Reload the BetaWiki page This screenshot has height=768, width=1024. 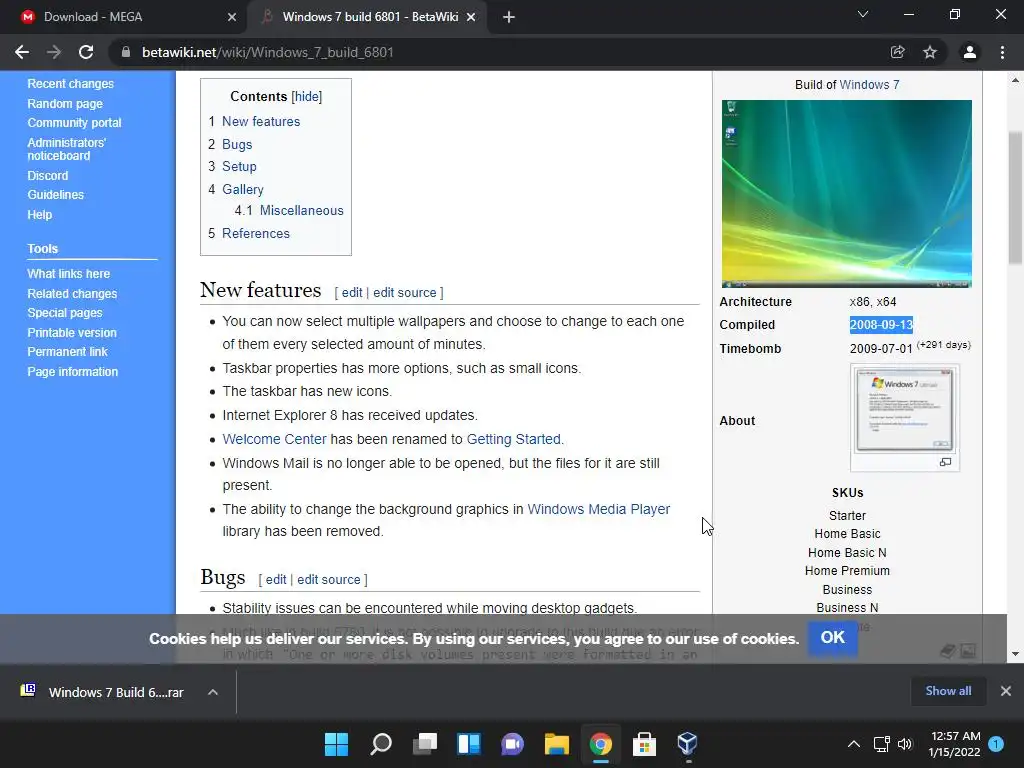click(x=86, y=52)
